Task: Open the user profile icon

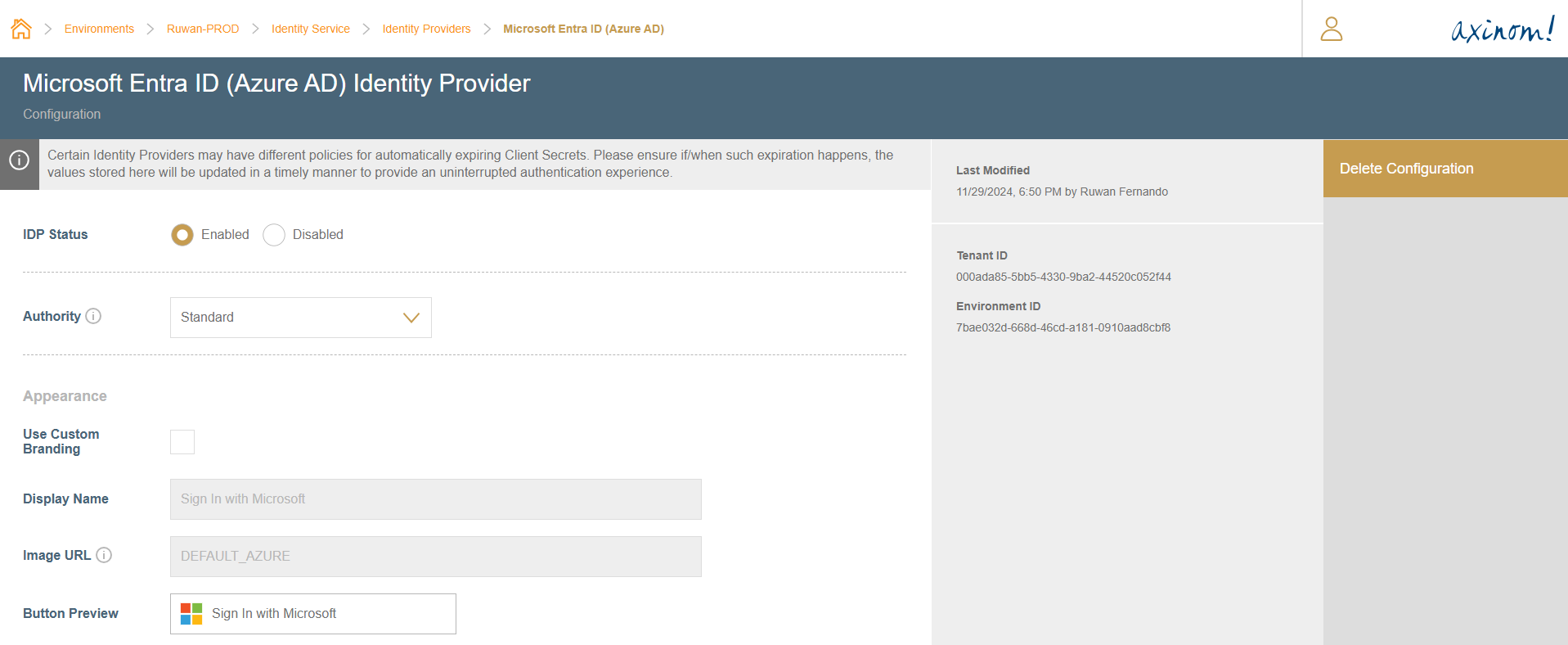Action: pos(1331,29)
